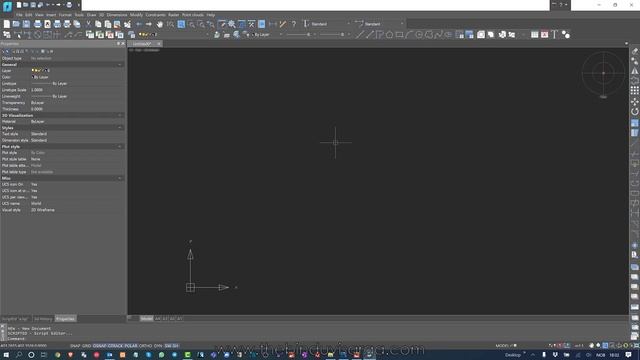Toggle SW/SH button in status bar

171,346
